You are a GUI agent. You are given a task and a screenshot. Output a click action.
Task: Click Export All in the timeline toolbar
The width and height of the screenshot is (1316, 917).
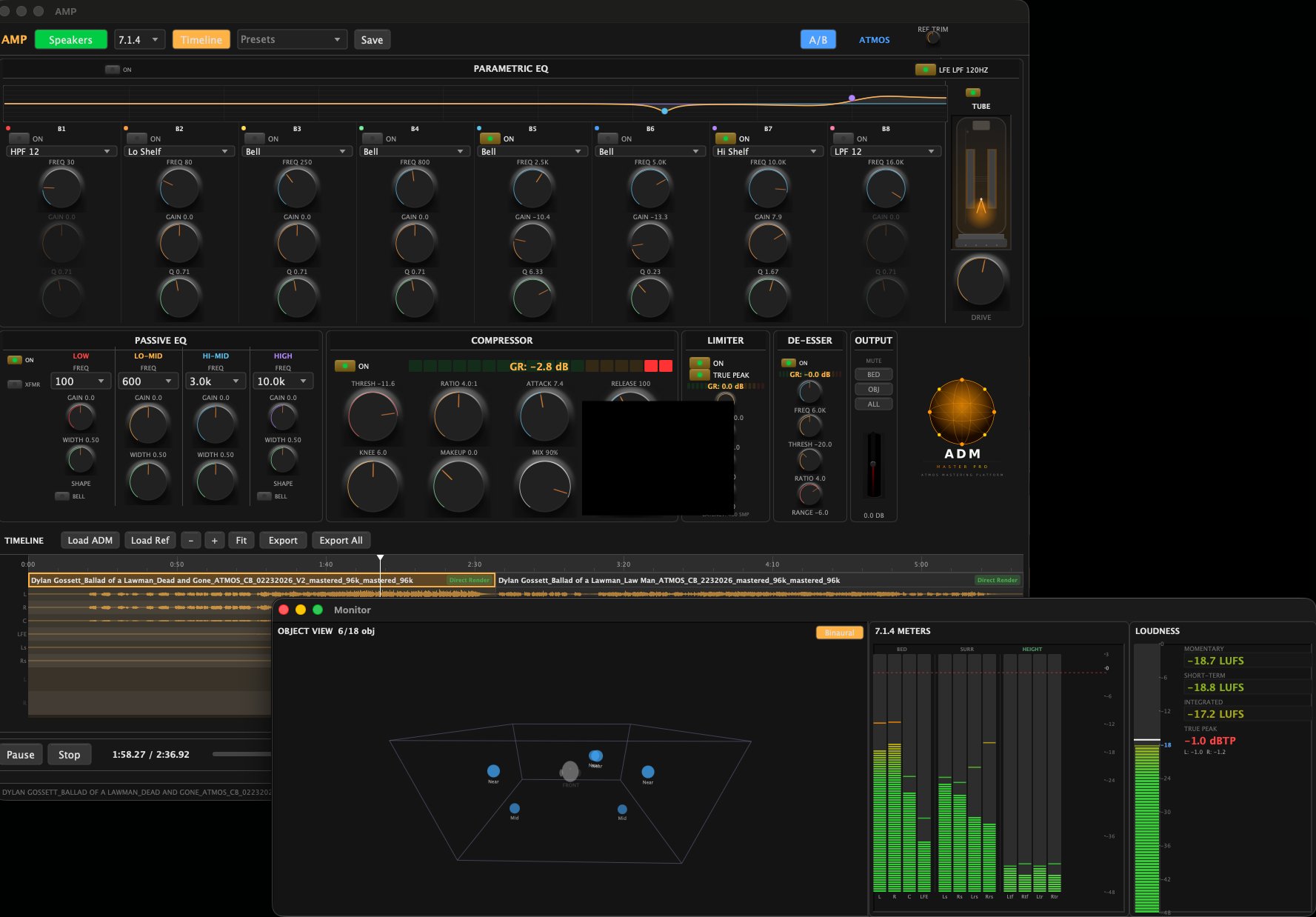[341, 540]
